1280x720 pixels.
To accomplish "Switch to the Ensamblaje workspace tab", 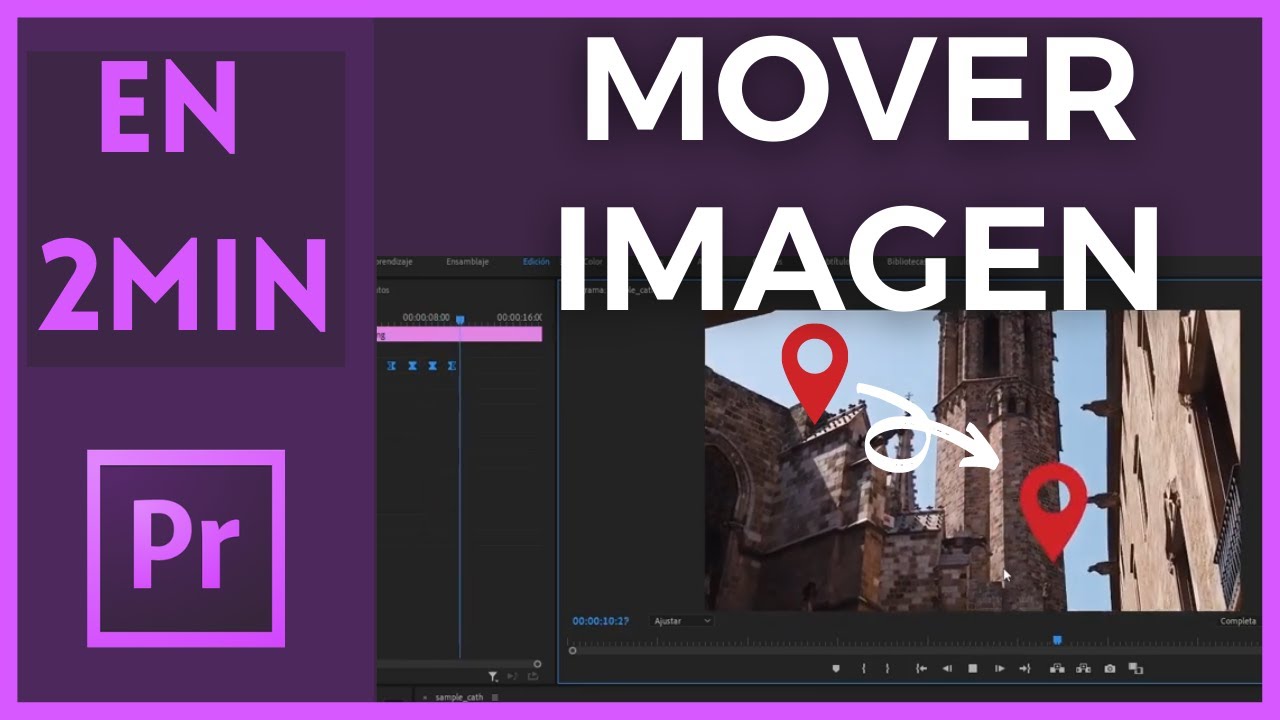I will click(467, 262).
